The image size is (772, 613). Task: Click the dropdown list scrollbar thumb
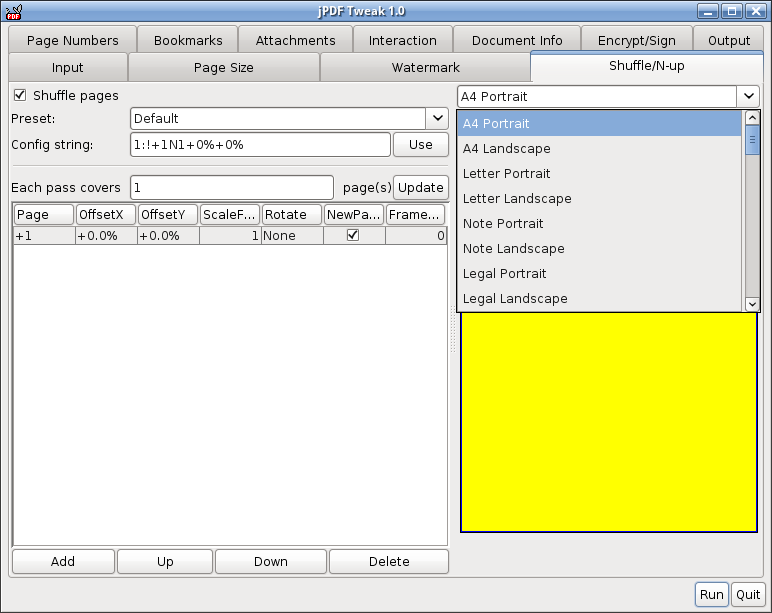coord(752,140)
